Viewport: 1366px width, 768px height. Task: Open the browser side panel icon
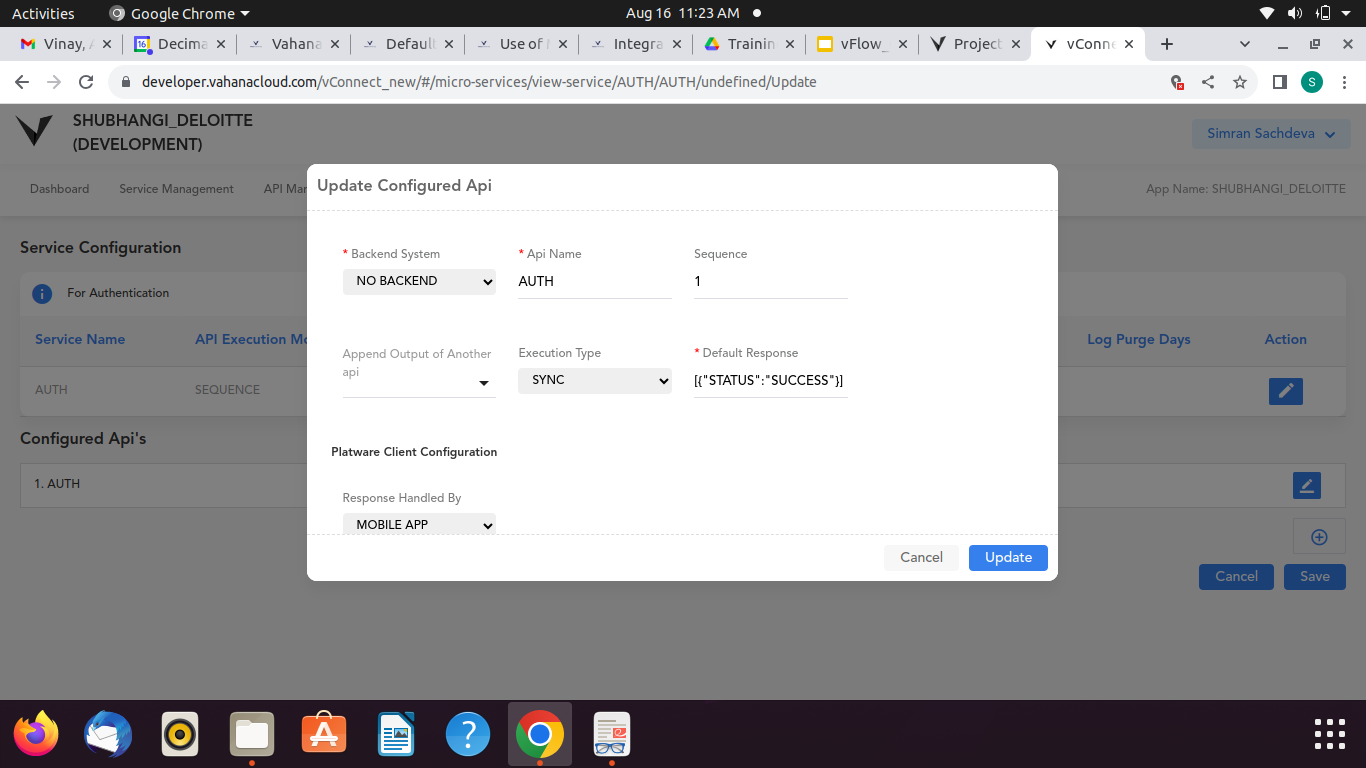[x=1279, y=82]
